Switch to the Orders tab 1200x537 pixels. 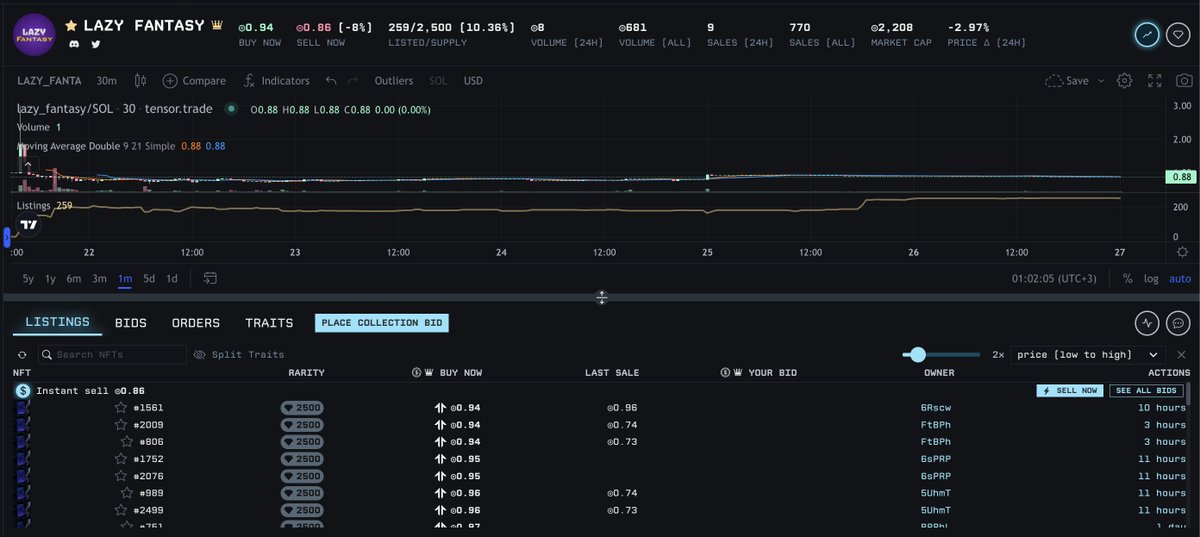[196, 323]
